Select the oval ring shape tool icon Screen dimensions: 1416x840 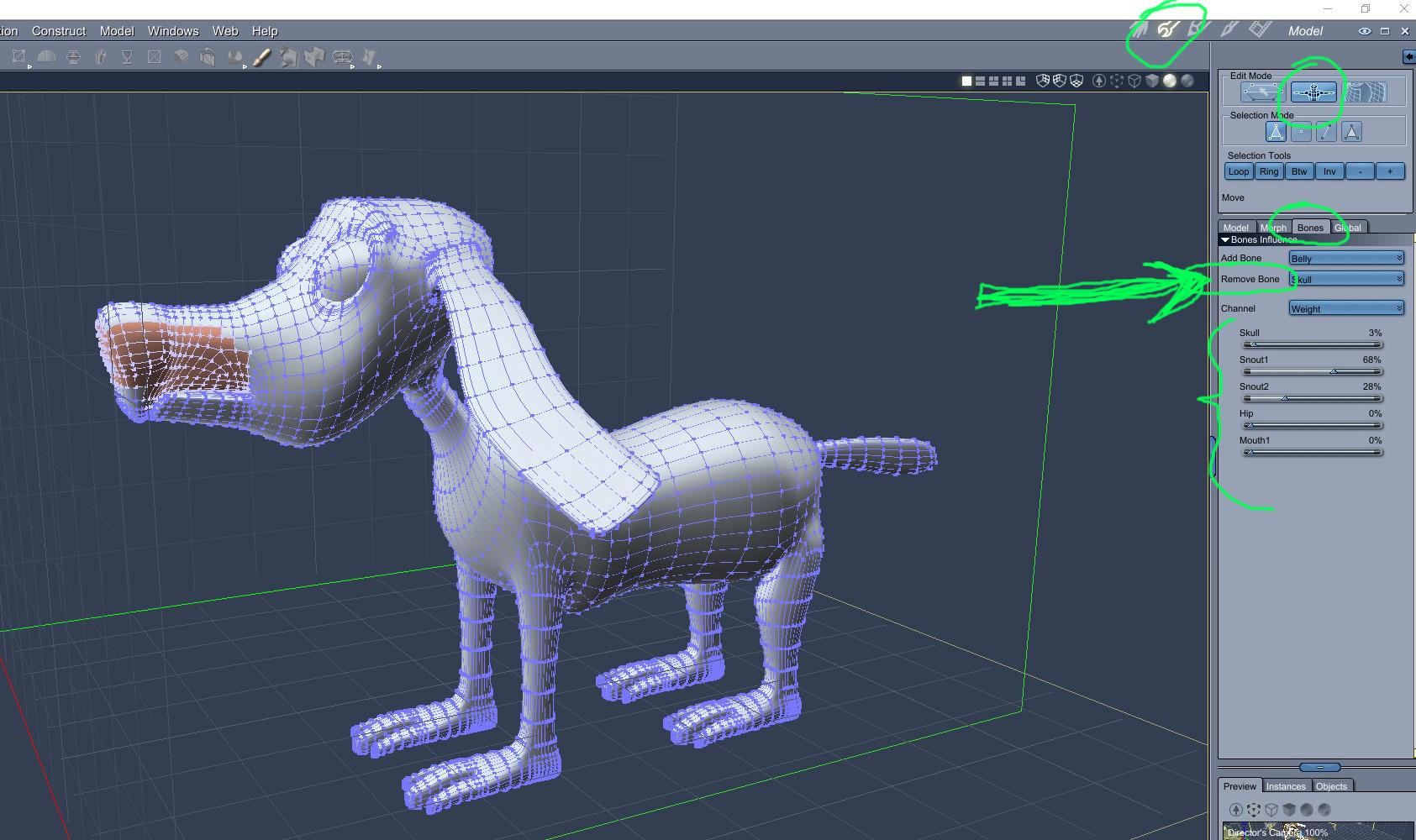pyautogui.click(x=342, y=57)
